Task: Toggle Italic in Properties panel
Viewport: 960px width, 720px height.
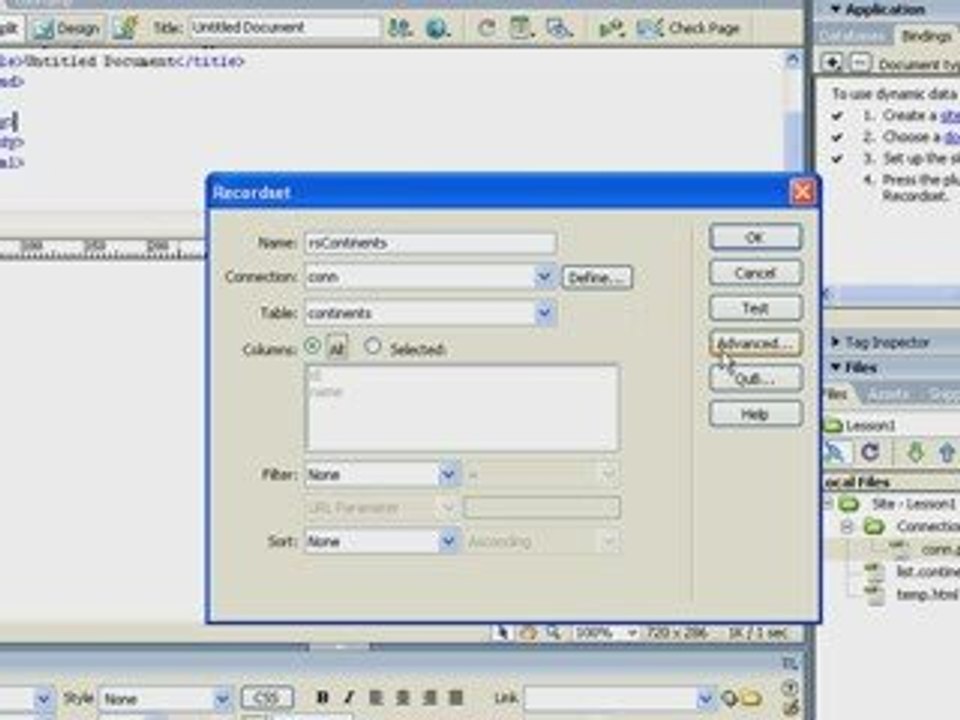Action: click(348, 697)
